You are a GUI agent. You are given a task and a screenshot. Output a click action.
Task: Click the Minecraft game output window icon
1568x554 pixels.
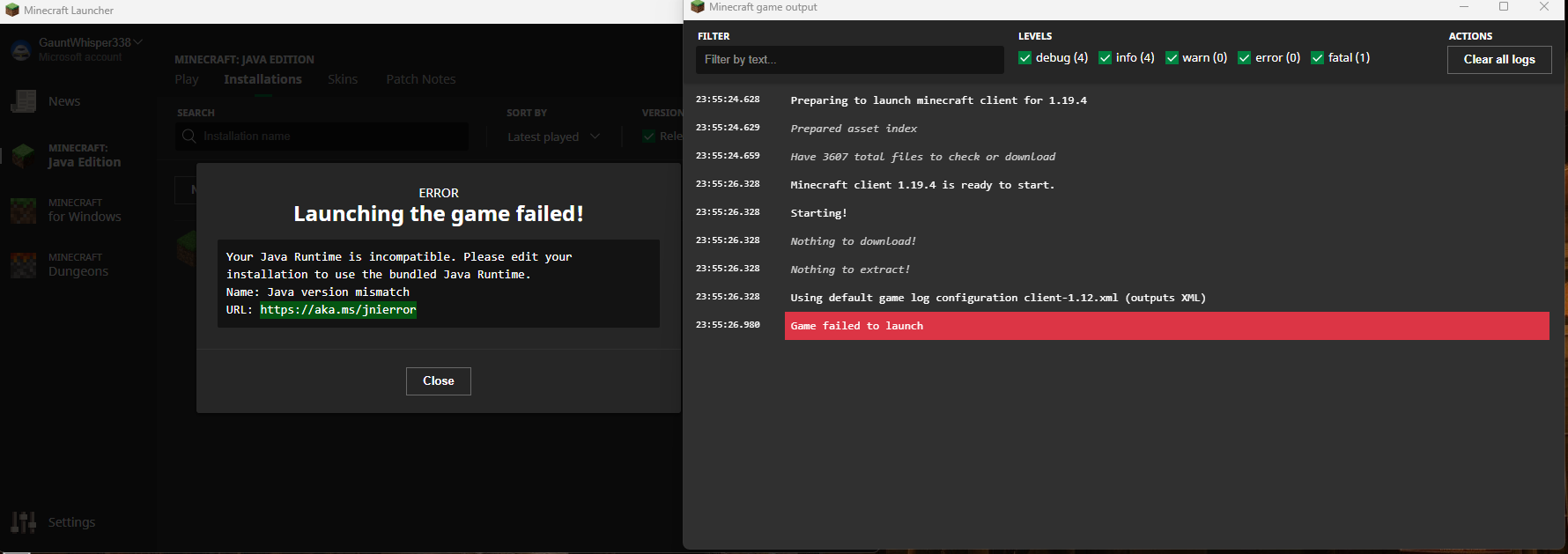pos(698,7)
